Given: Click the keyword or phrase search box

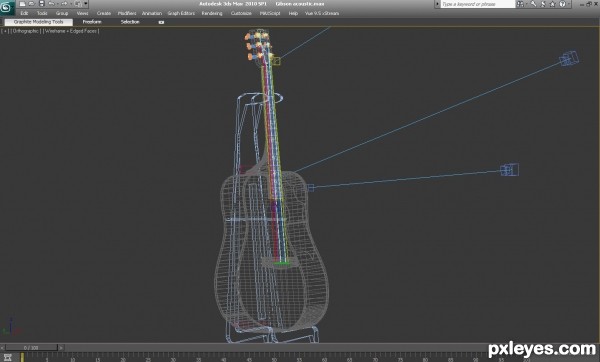Looking at the screenshot, I should point(477,4).
